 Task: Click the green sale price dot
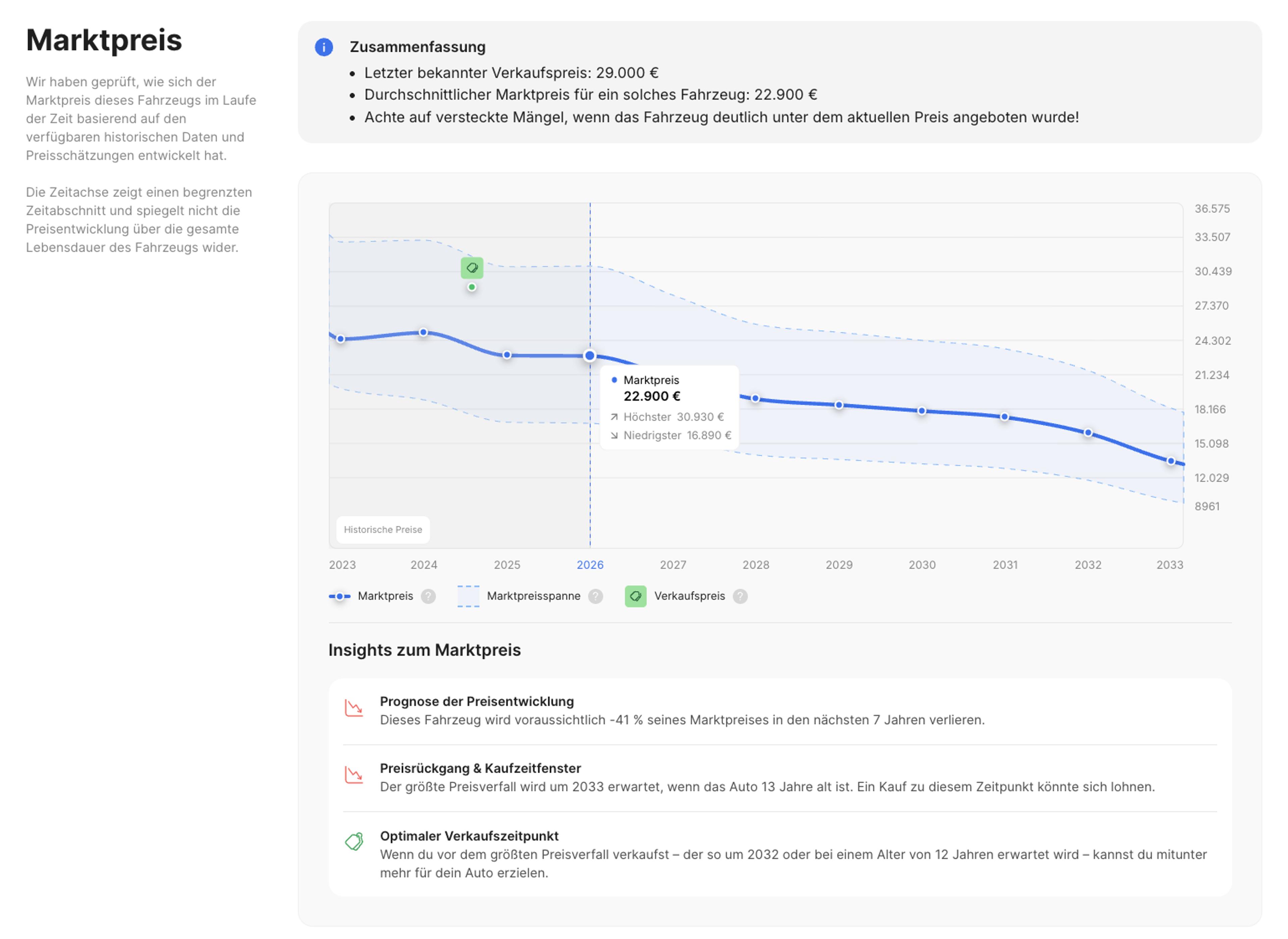472,287
